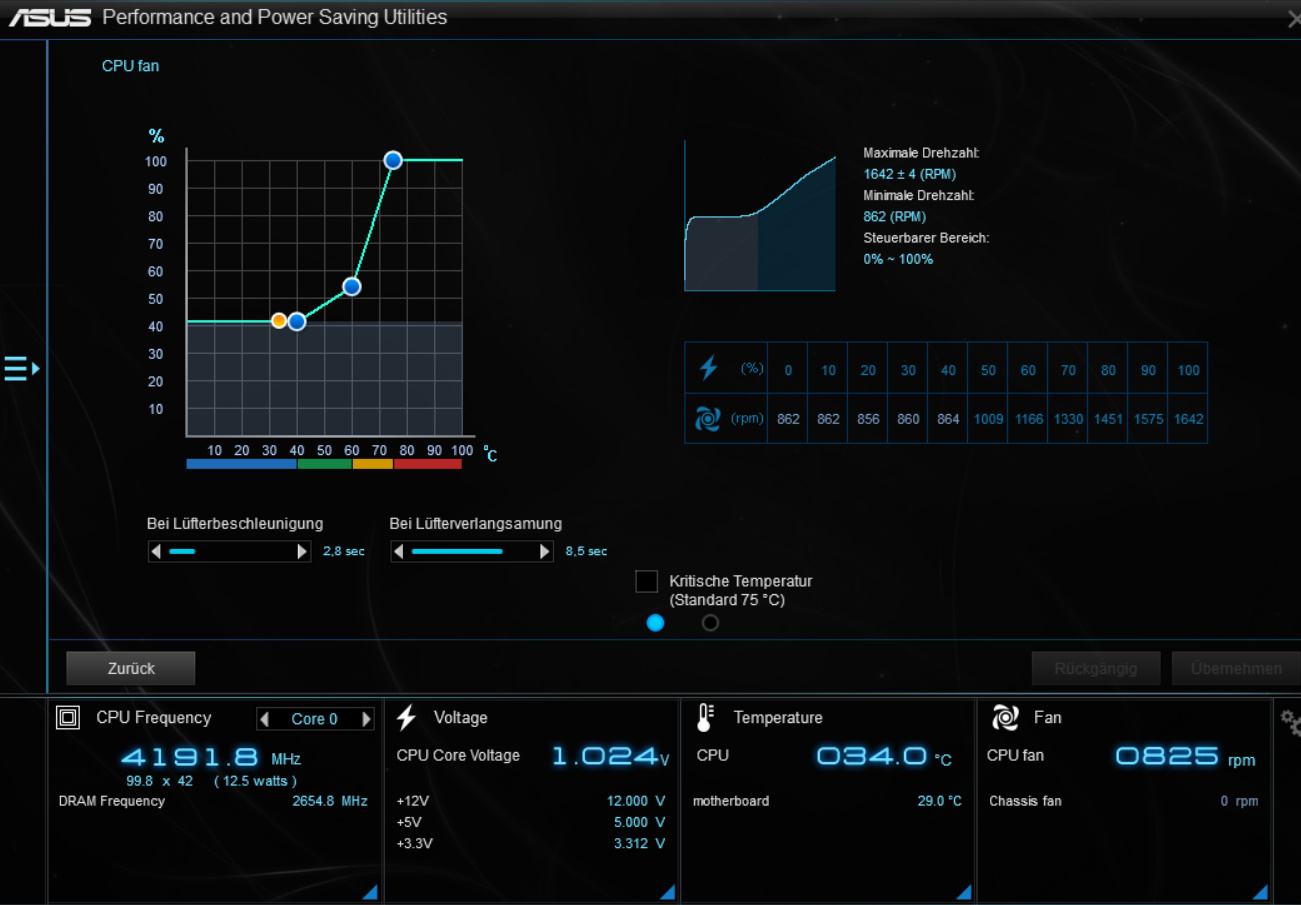Click the power percent lightning icon in table
Viewport: 1301px width, 905px height.
click(708, 369)
